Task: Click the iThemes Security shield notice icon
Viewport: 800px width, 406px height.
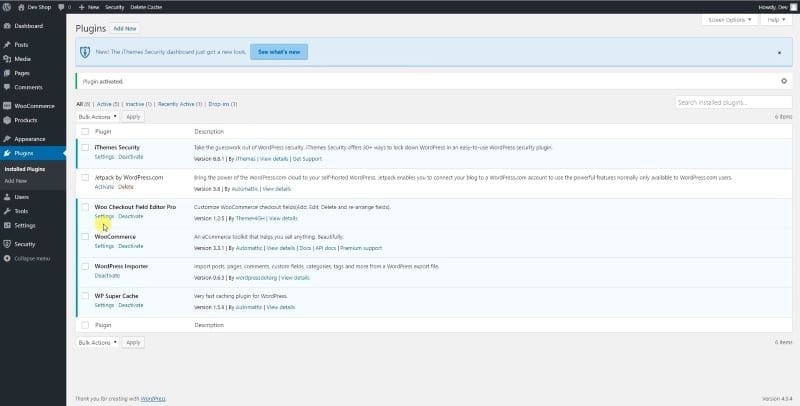Action: (85, 52)
